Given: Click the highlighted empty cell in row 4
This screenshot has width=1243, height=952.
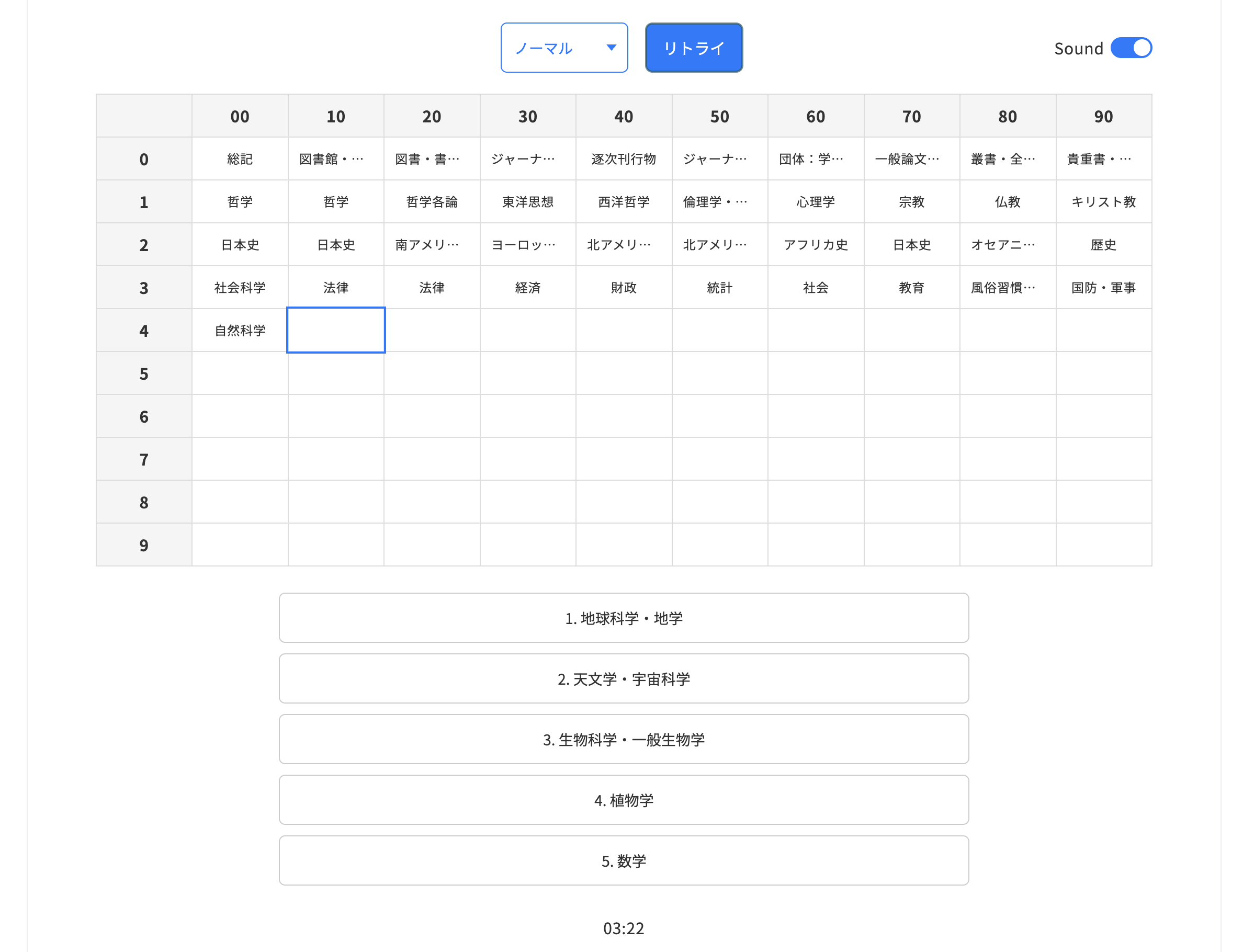Looking at the screenshot, I should point(336,331).
